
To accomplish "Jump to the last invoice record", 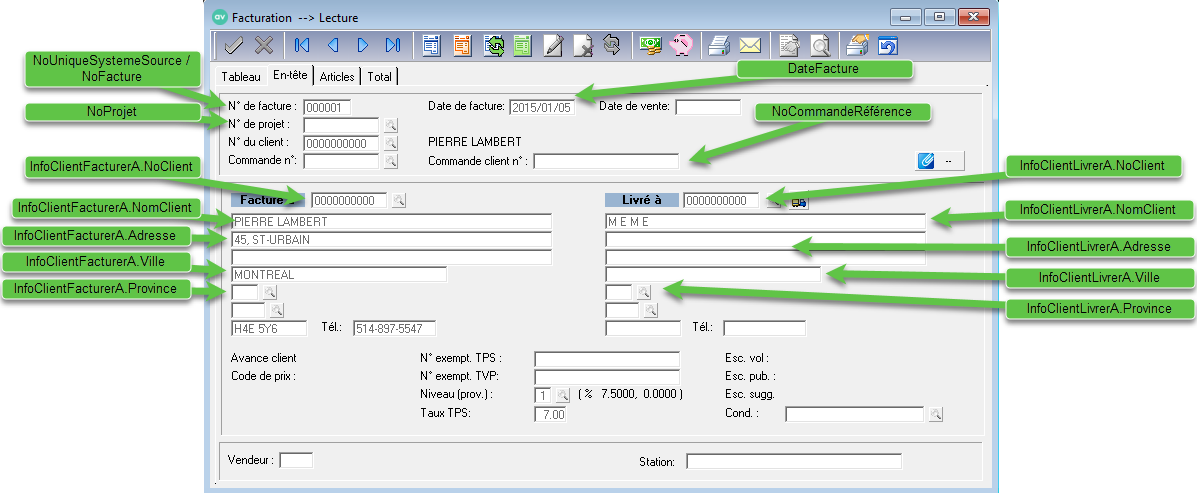I will (392, 45).
